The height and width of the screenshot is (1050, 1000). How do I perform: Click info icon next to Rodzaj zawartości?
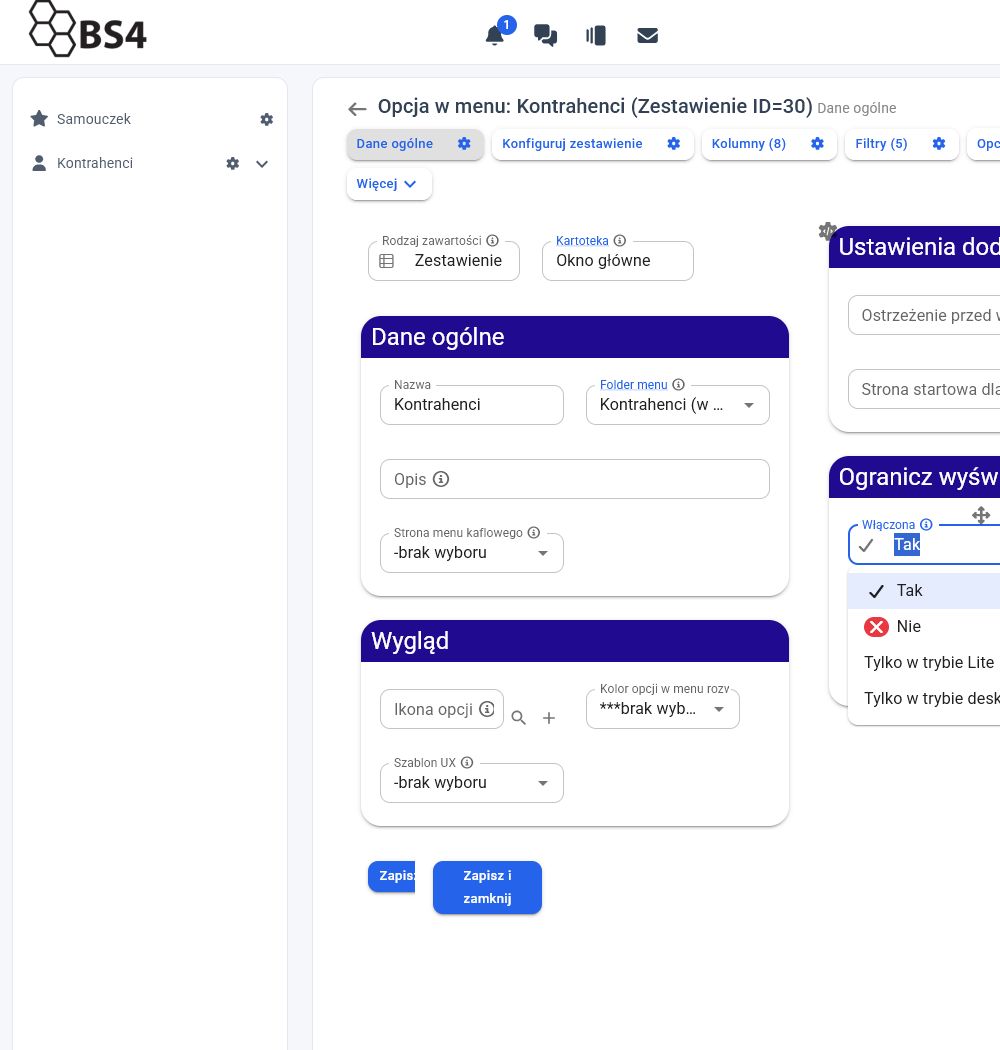coord(492,240)
